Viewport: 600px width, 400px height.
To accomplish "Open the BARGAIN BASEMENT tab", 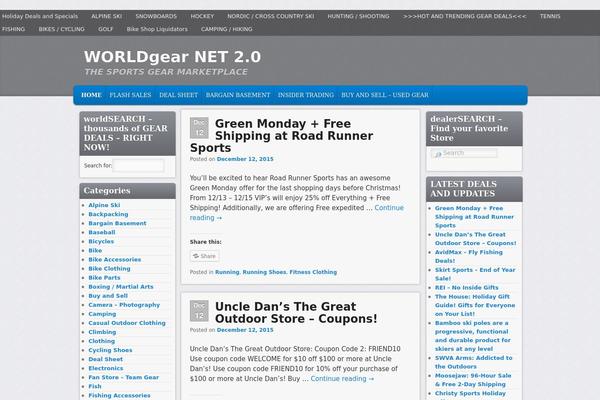I will [x=238, y=95].
